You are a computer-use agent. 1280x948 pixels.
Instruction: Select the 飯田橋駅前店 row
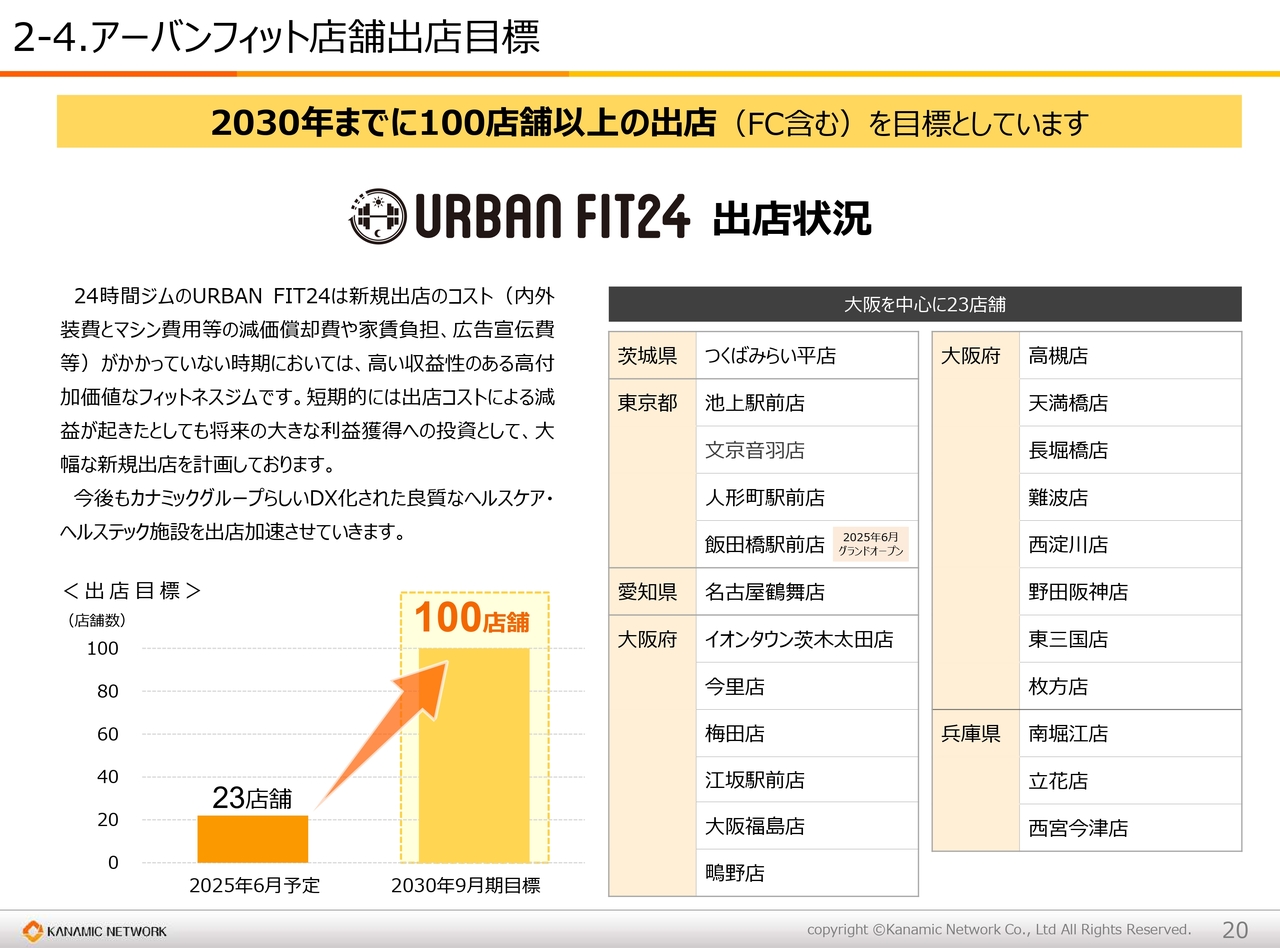tap(807, 544)
